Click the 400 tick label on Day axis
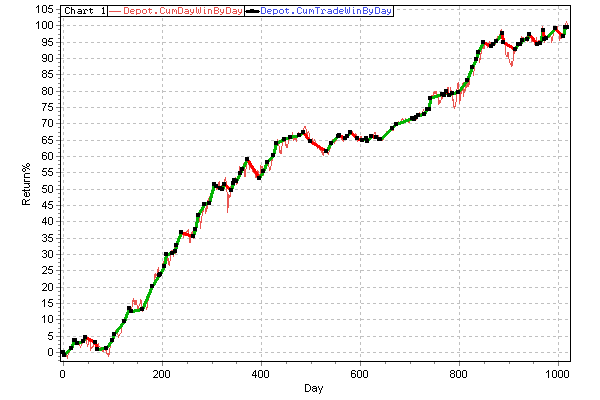 (x=261, y=374)
